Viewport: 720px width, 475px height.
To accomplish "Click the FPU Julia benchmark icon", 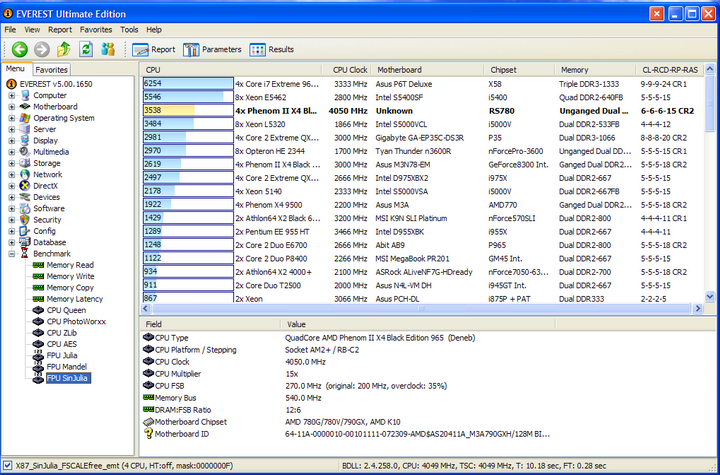I will tap(39, 356).
